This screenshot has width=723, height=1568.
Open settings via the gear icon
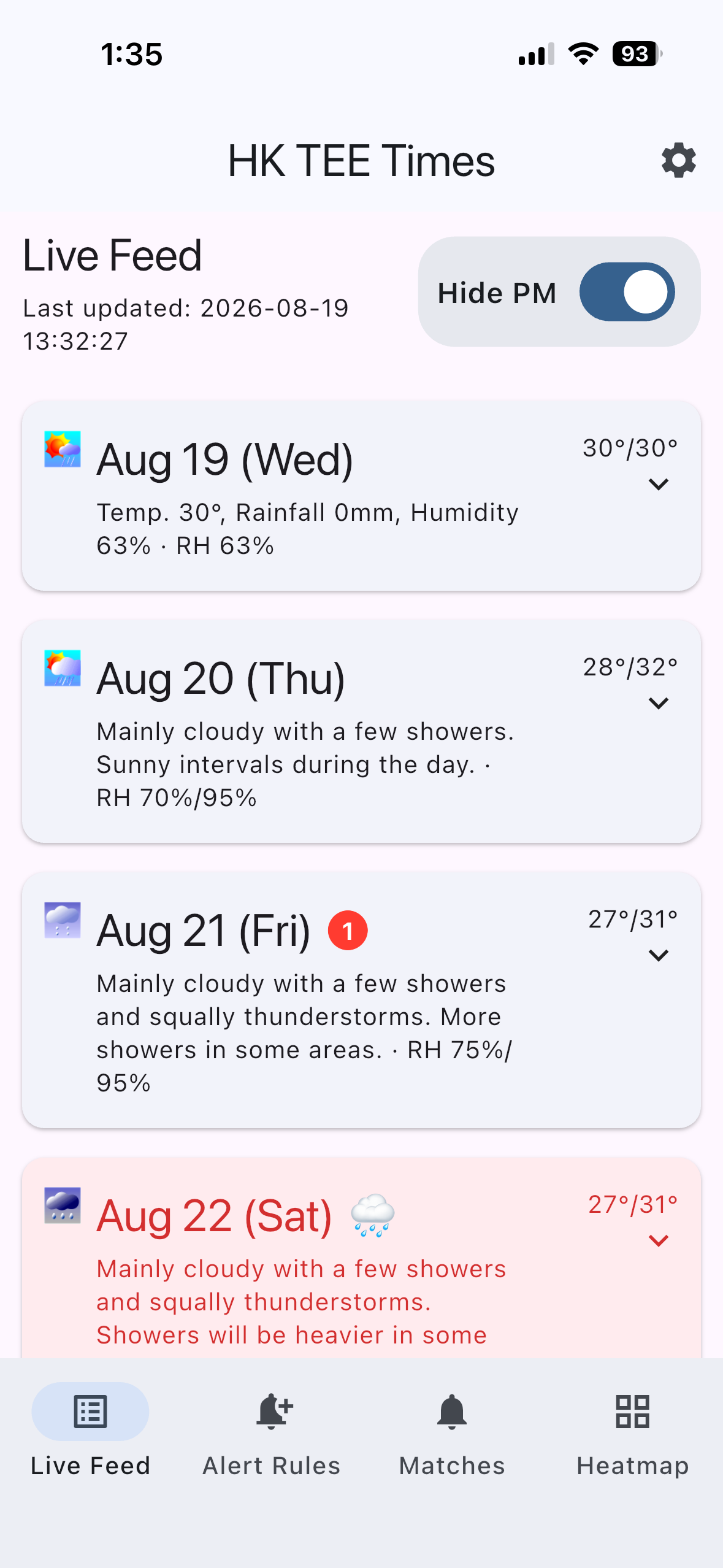pos(678,161)
